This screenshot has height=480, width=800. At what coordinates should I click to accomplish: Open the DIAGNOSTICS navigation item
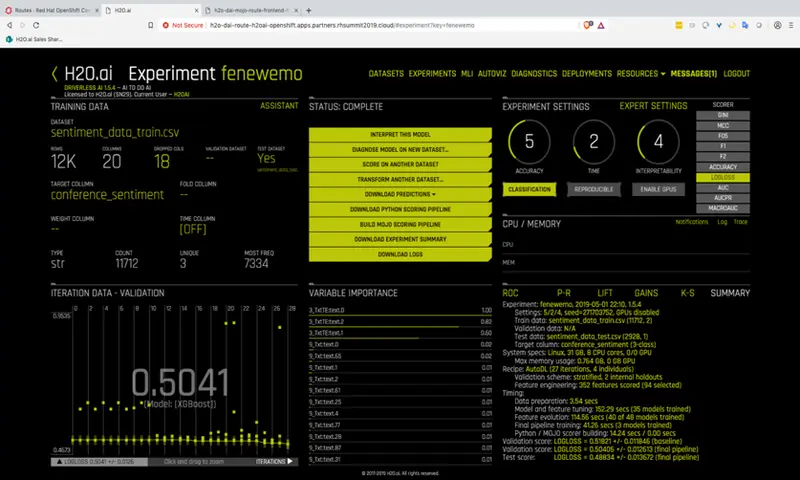click(x=534, y=74)
